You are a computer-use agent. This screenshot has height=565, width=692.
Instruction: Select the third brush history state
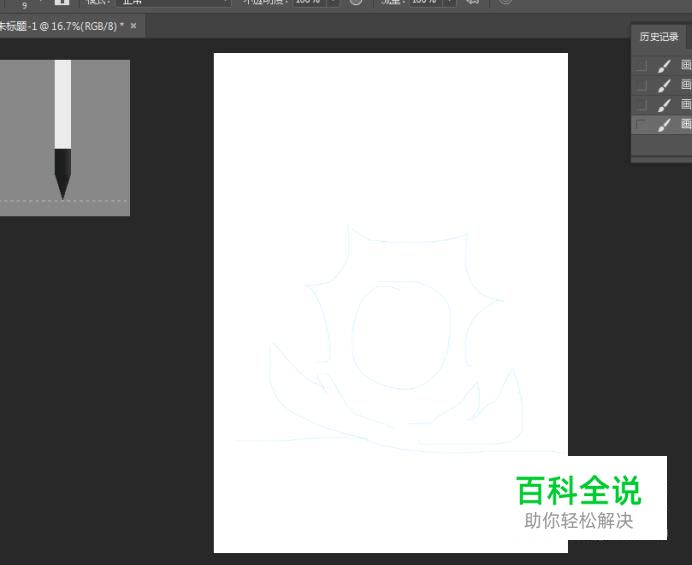click(x=662, y=105)
